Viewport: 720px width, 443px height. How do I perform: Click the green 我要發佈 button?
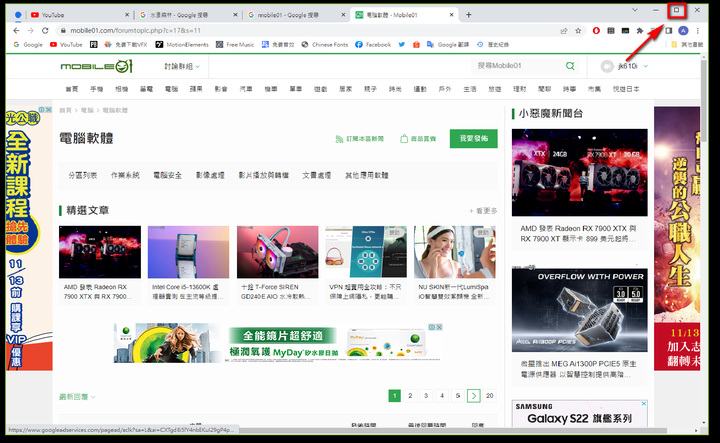click(473, 138)
